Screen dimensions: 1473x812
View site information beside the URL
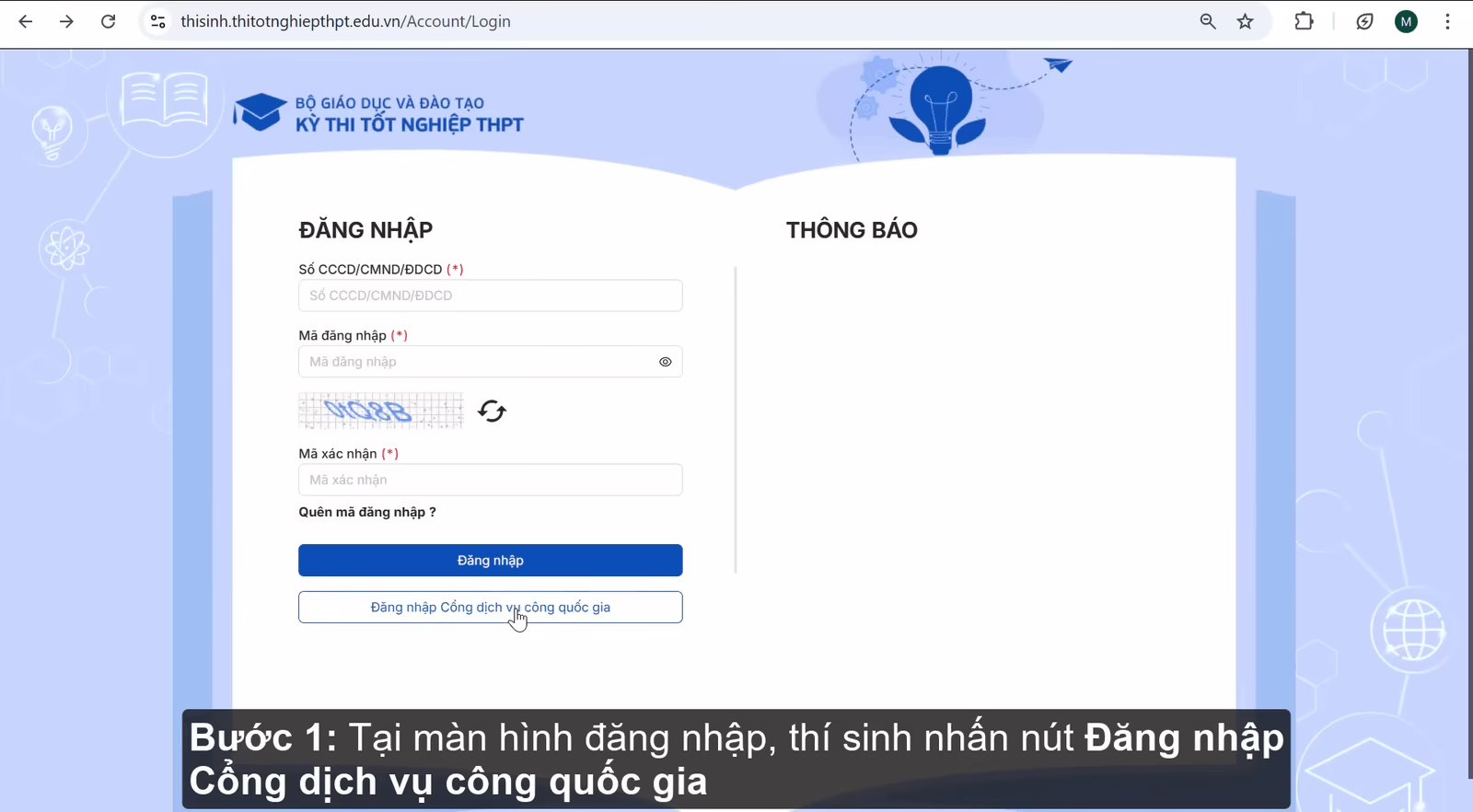[157, 21]
